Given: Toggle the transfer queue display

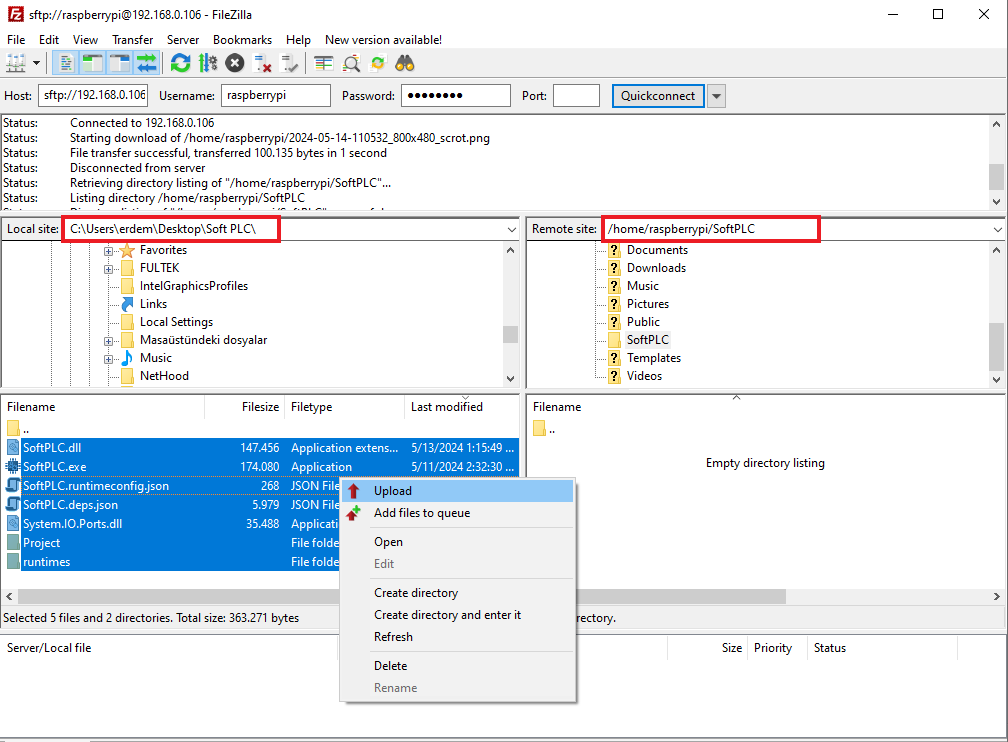Looking at the screenshot, I should coord(147,64).
